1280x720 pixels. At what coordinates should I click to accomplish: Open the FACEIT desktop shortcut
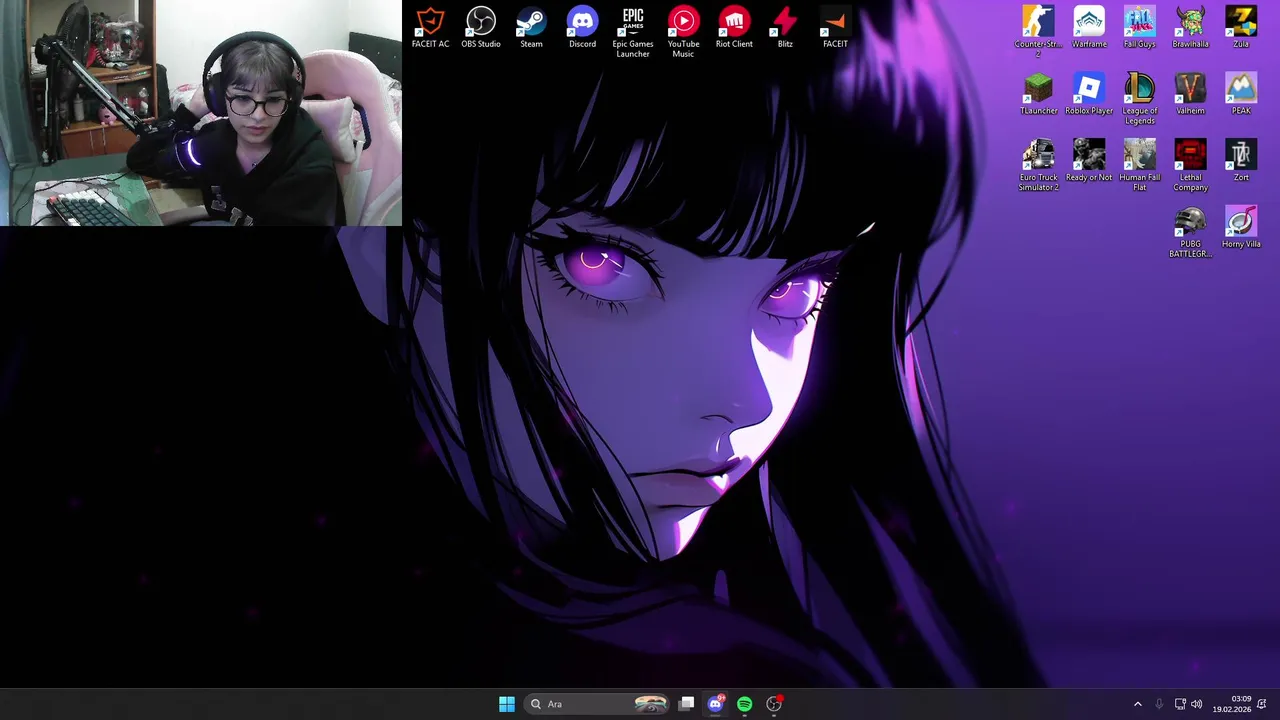[x=835, y=28]
